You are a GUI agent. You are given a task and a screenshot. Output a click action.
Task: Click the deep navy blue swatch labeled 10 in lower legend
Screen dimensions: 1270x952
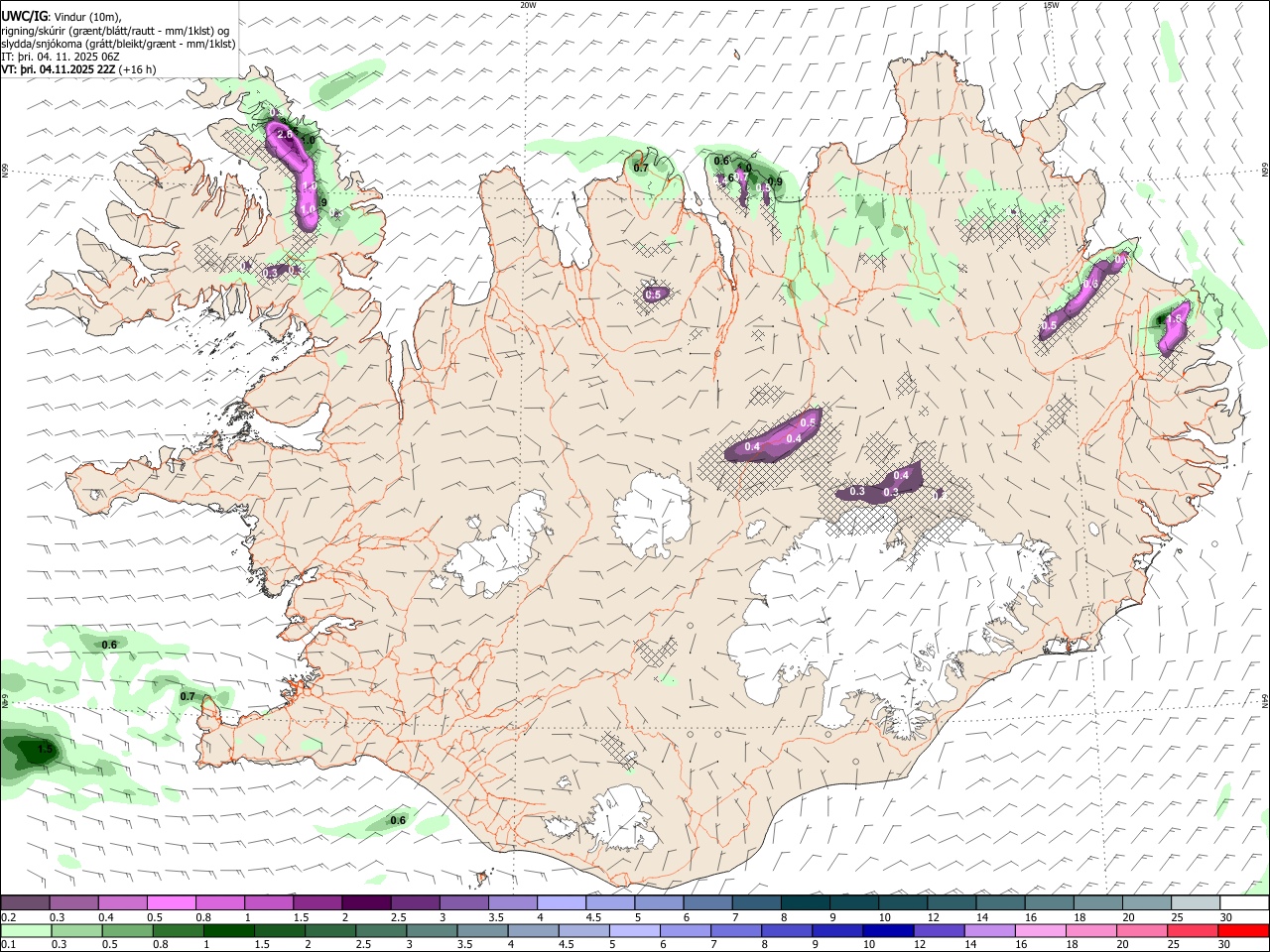887,931
